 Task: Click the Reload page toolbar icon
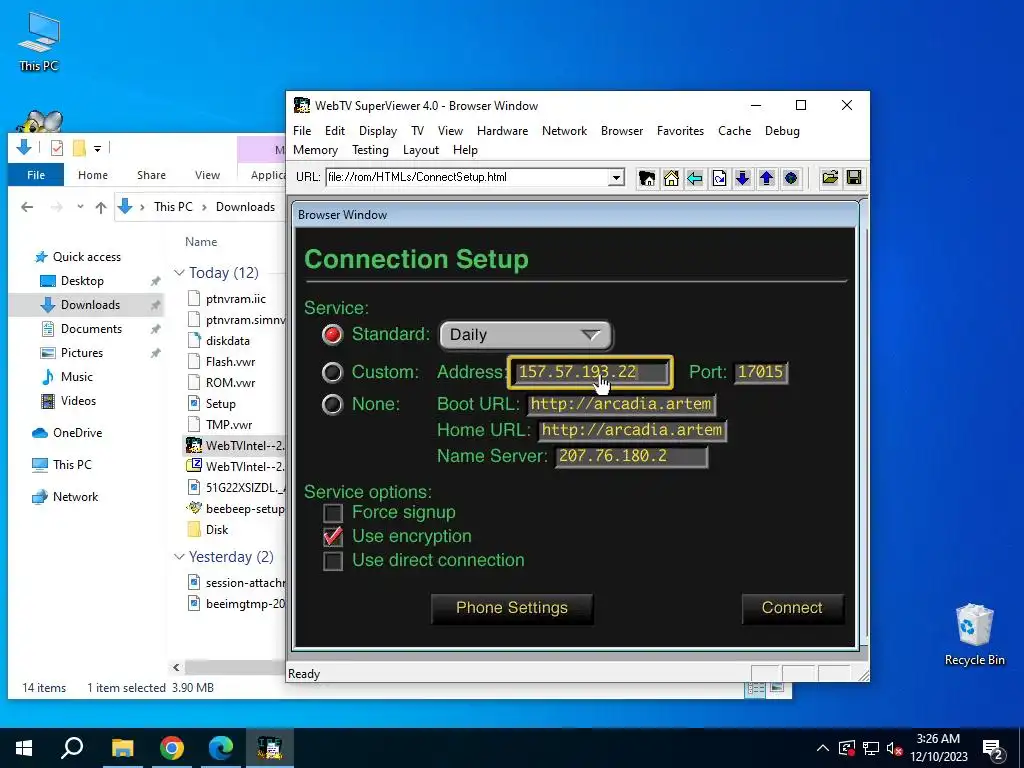point(719,178)
